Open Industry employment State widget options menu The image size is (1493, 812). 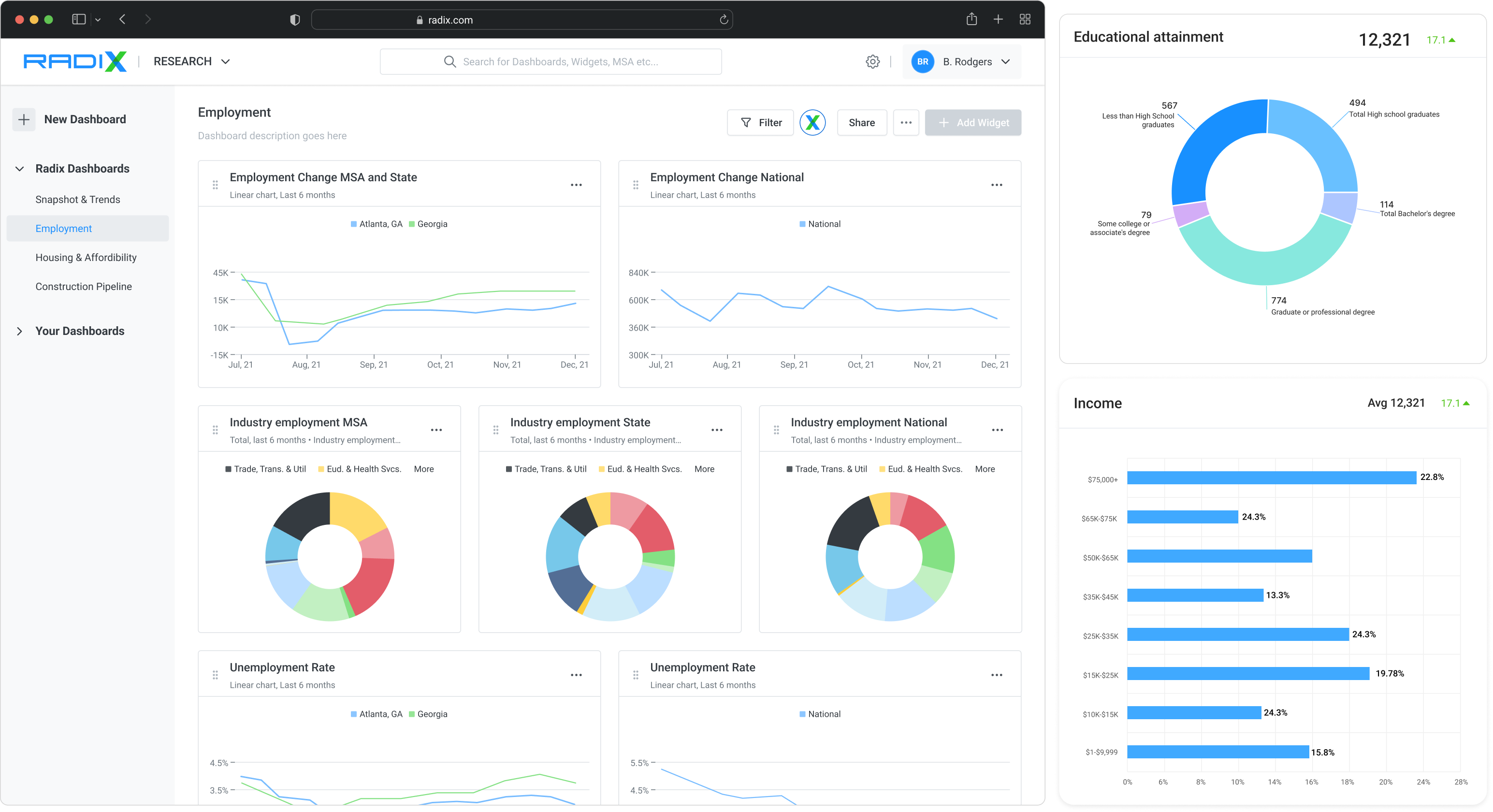(716, 430)
